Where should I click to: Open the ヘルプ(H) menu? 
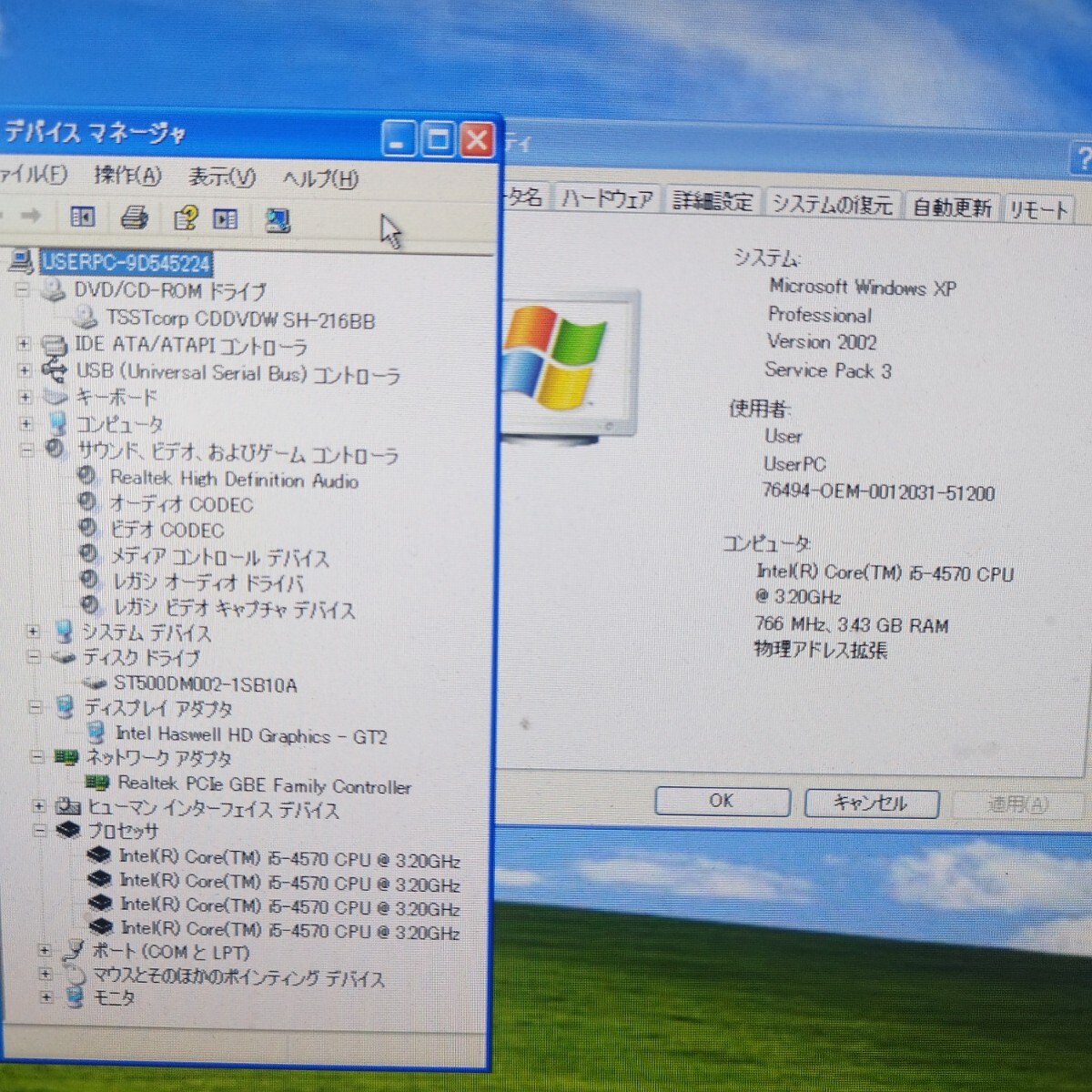(320, 178)
